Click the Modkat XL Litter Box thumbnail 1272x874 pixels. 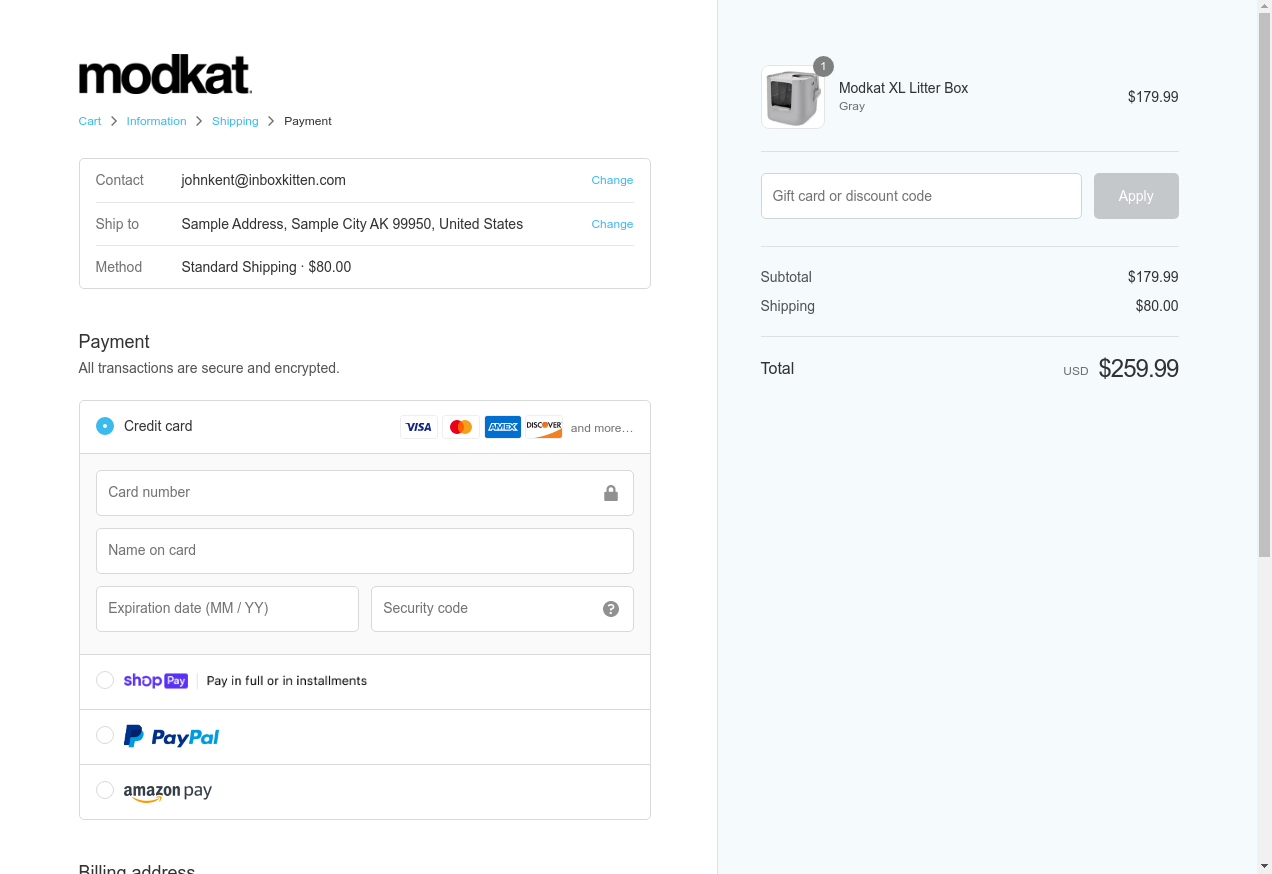tap(793, 98)
